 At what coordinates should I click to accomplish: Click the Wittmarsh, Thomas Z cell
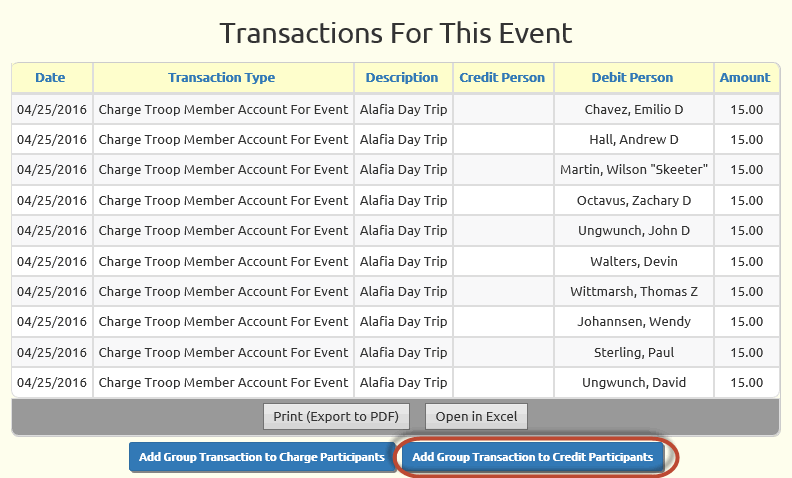tap(634, 292)
